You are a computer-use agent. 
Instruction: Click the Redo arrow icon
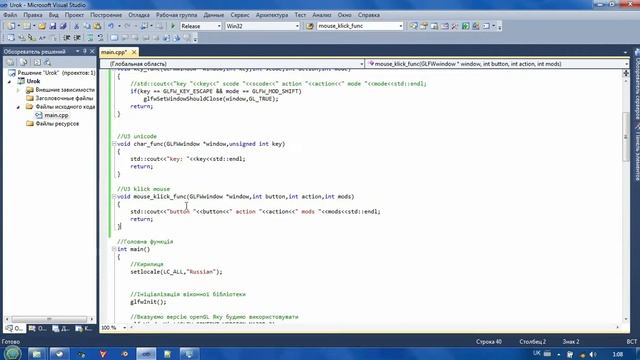pos(127,26)
